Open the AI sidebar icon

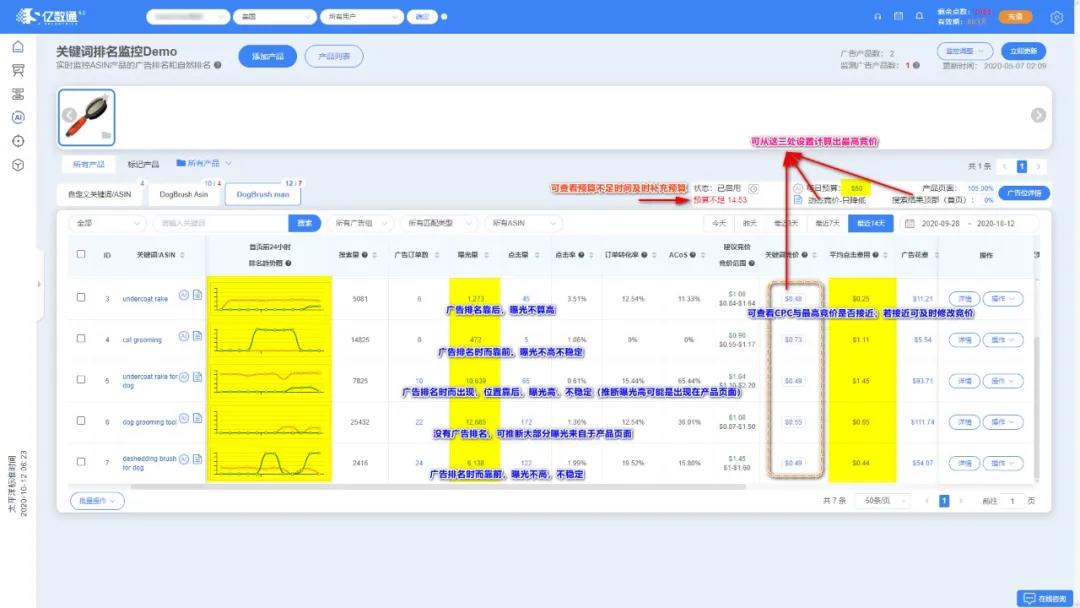pyautogui.click(x=19, y=117)
